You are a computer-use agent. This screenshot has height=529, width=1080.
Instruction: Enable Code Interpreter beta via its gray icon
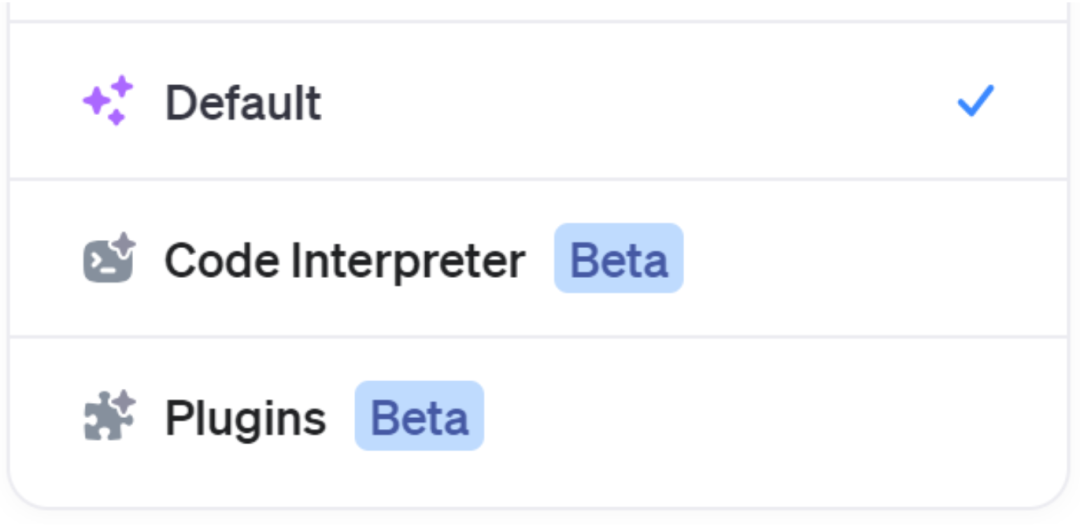coord(108,259)
